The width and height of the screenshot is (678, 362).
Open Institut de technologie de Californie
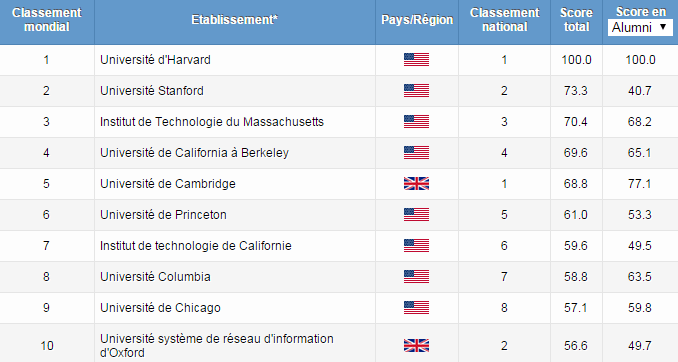pyautogui.click(x=196, y=246)
